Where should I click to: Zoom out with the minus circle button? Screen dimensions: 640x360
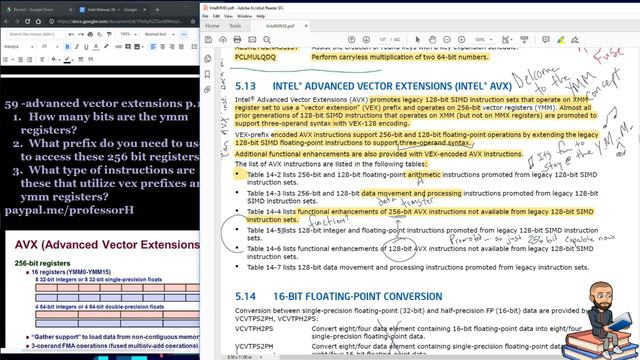pyautogui.click(x=447, y=40)
